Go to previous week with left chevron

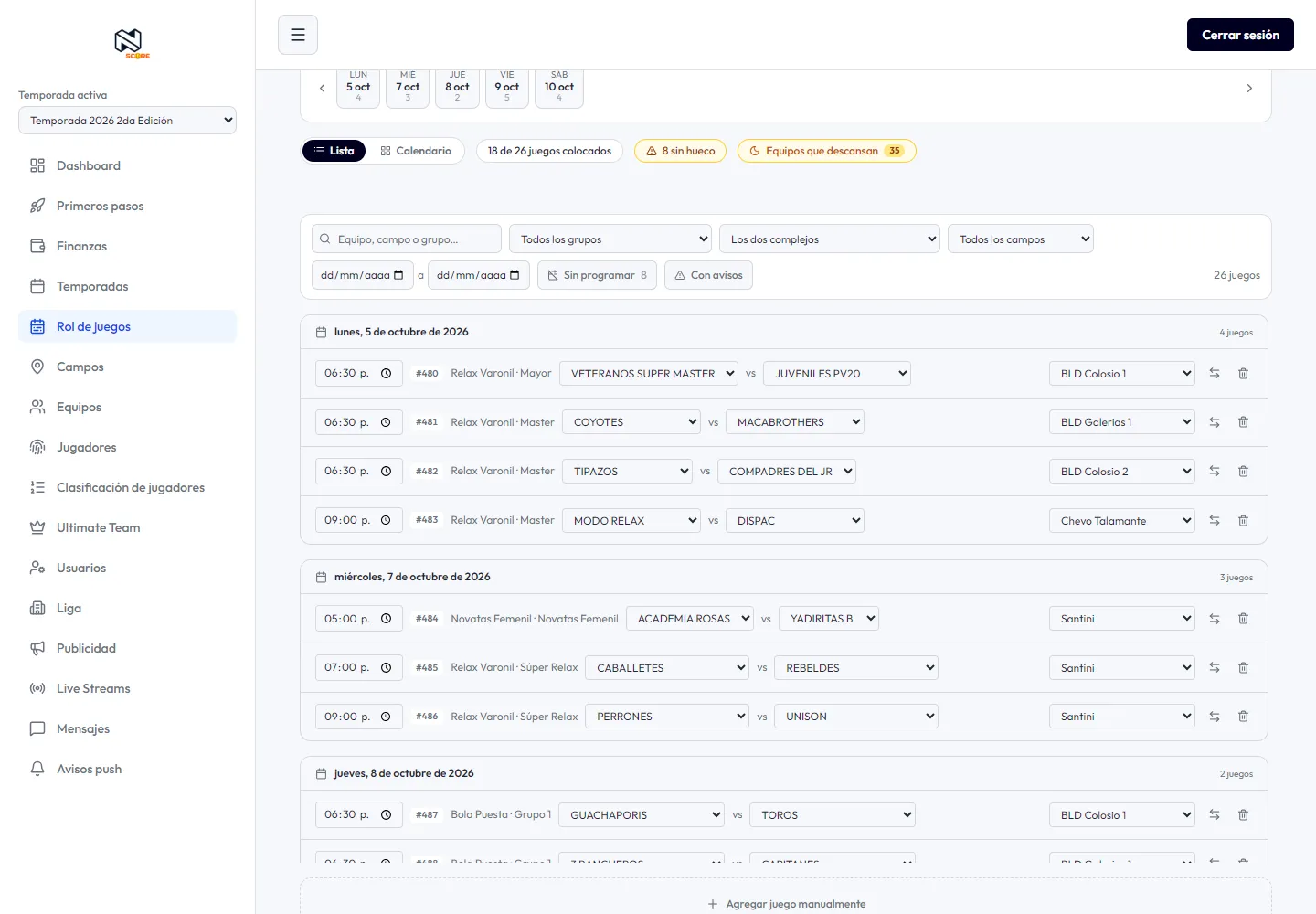point(322,89)
